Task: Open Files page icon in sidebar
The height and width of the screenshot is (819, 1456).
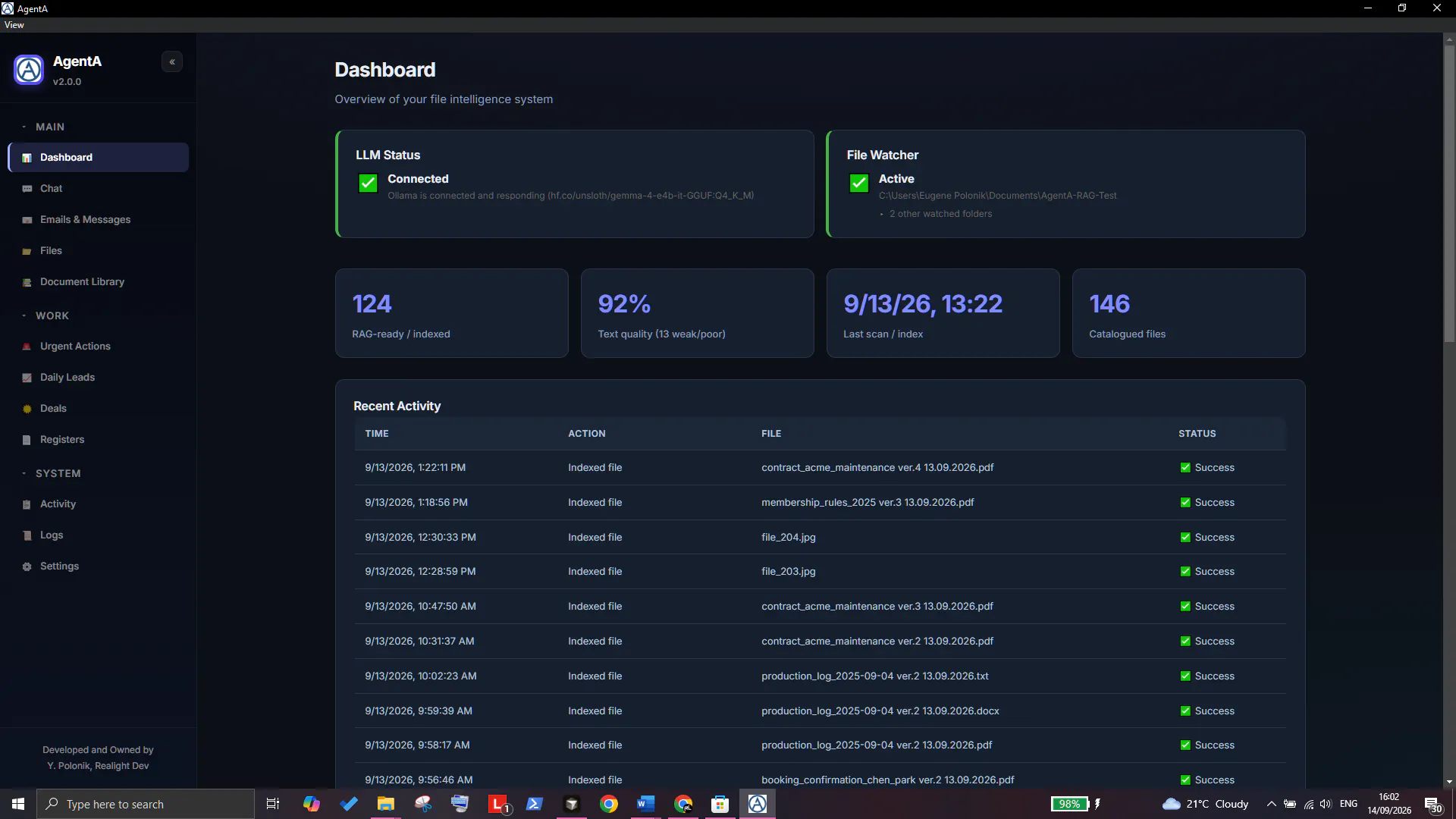Action: coord(27,251)
